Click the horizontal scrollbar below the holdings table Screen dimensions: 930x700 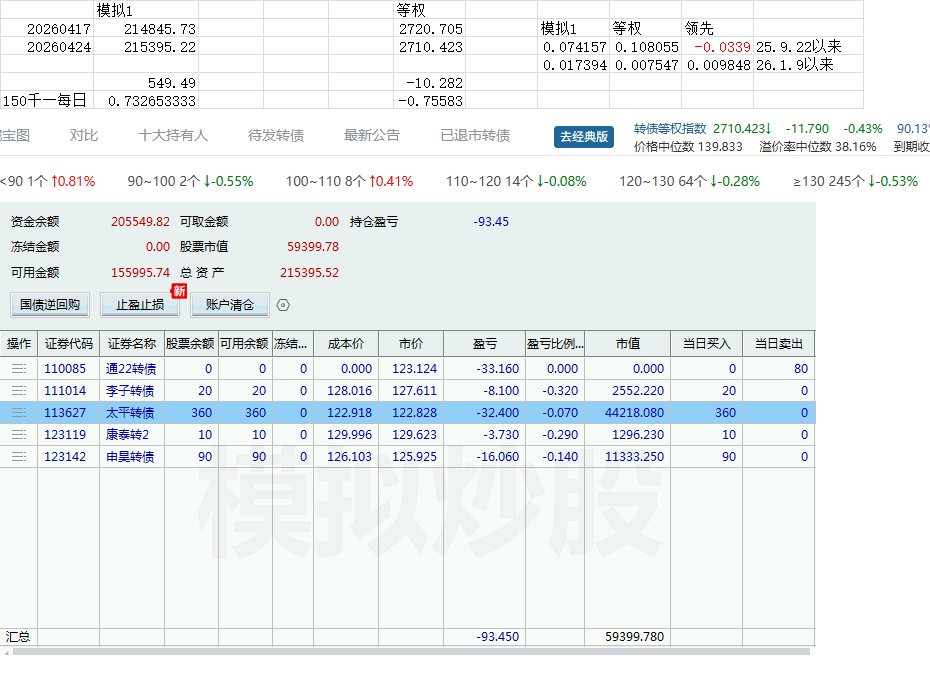[411, 651]
